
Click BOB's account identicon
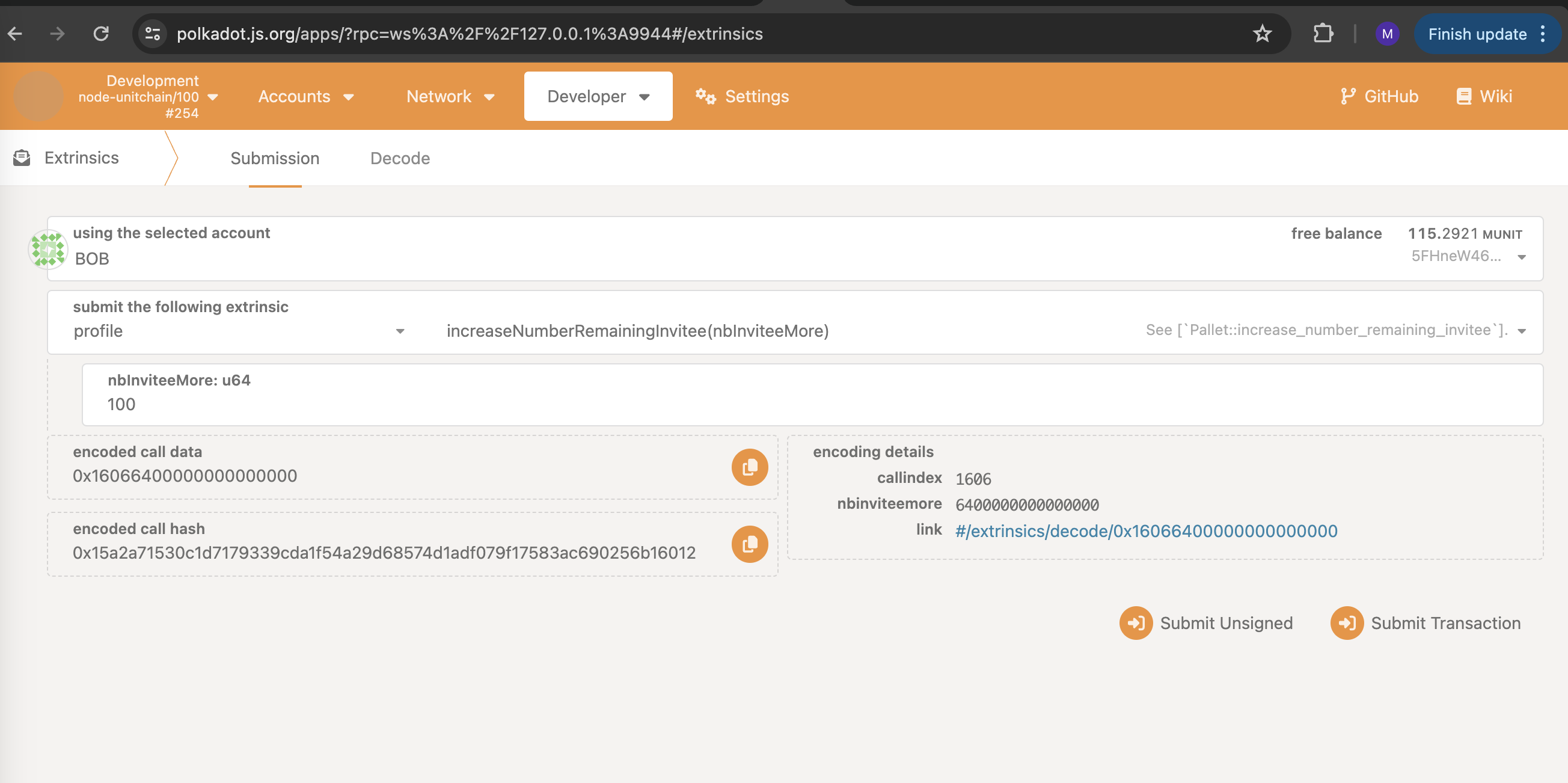pyautogui.click(x=48, y=249)
